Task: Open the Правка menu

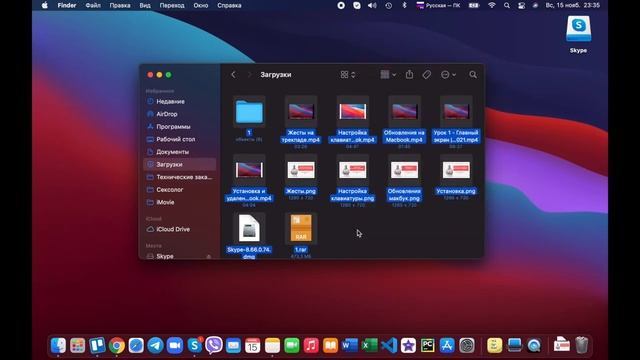Action: pyautogui.click(x=120, y=5)
